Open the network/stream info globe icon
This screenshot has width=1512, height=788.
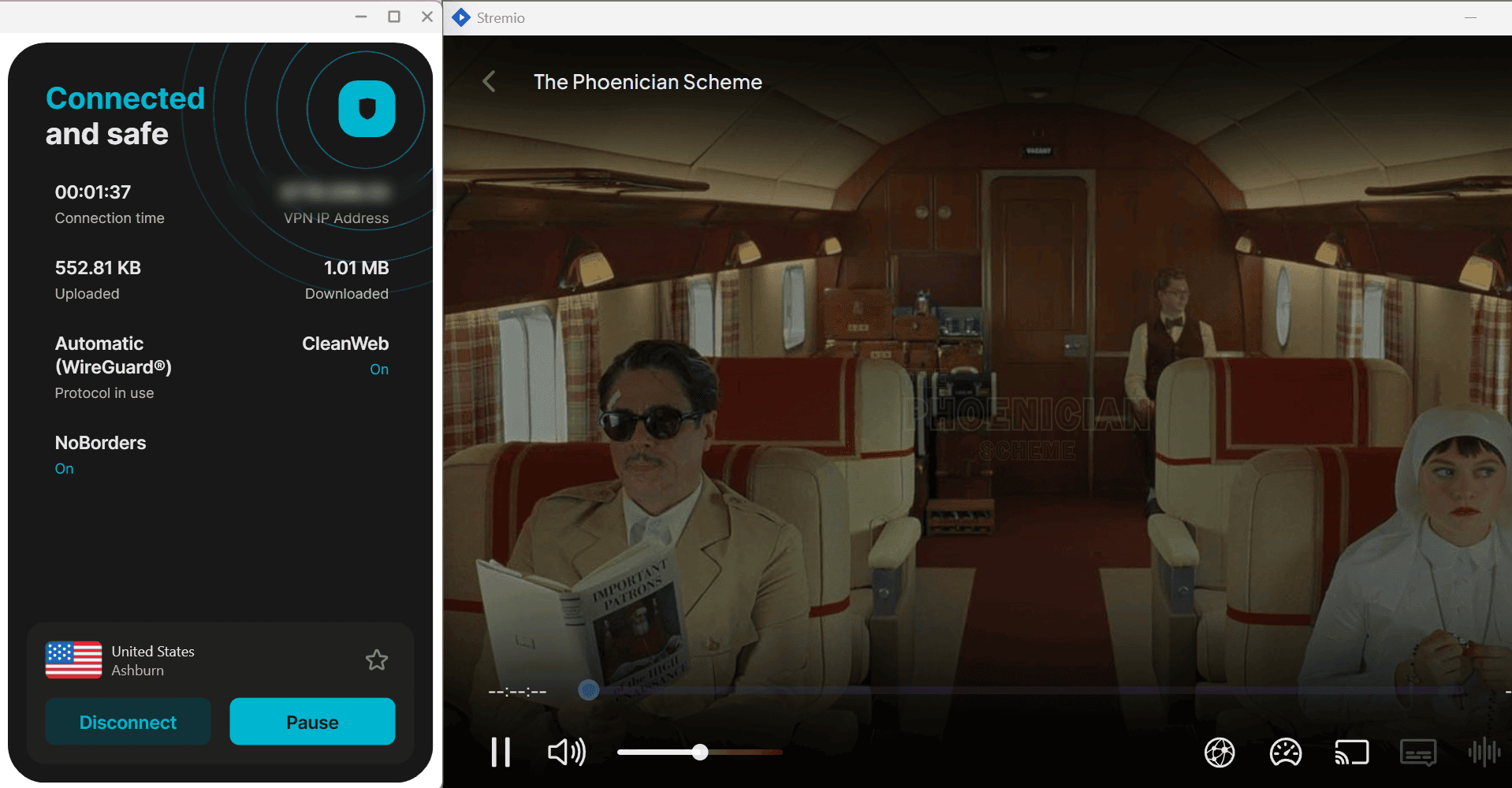[x=1220, y=752]
